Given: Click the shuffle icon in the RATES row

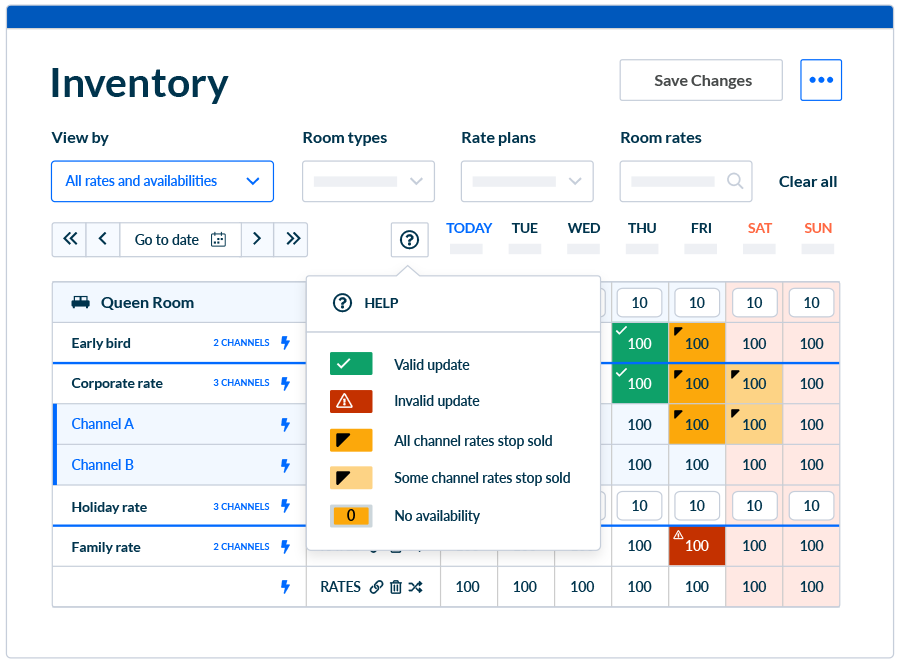Looking at the screenshot, I should tap(416, 587).
